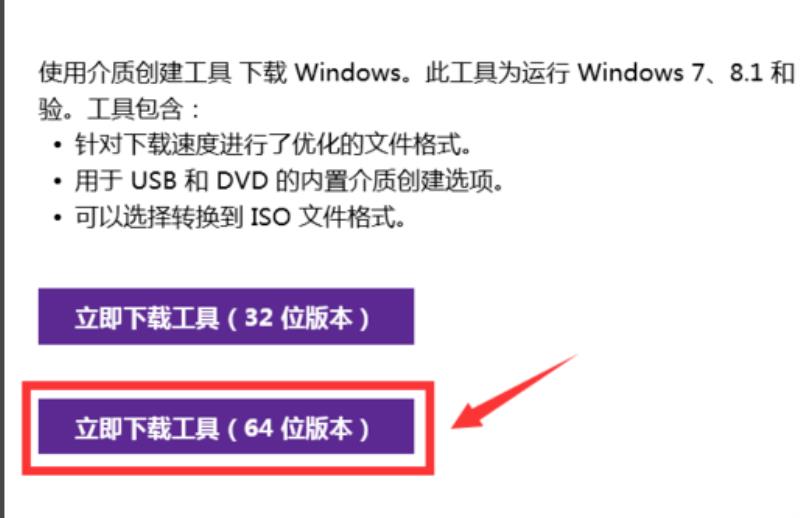The image size is (800, 518).
Task: Click the number 32 on the purple button
Action: point(259,317)
